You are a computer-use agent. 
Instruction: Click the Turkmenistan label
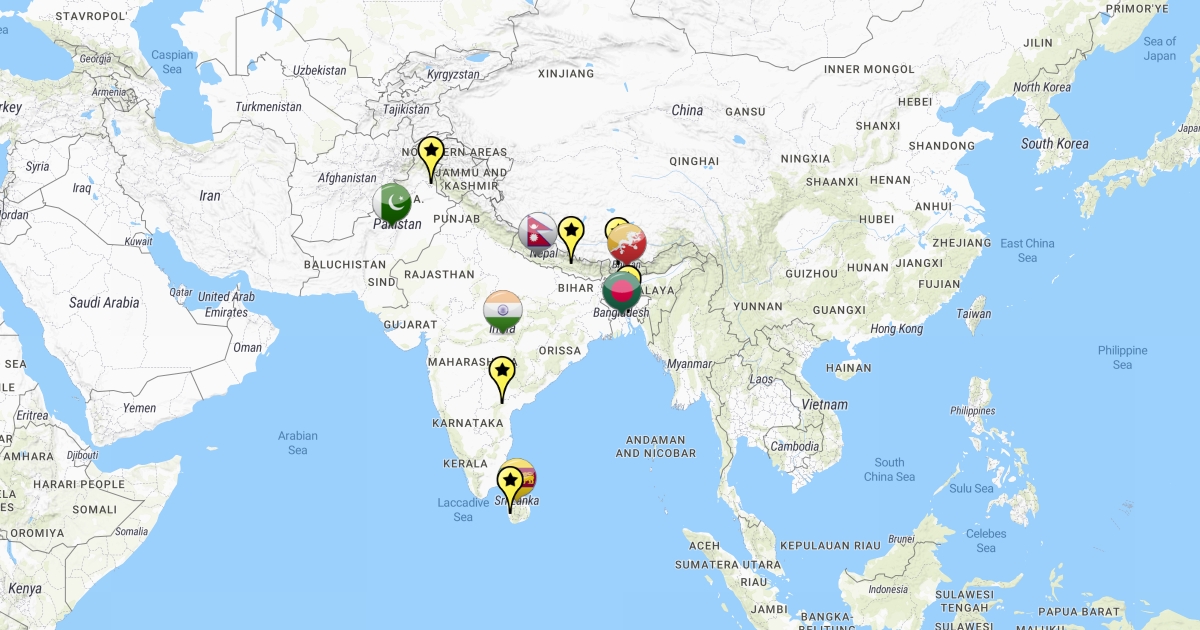tap(268, 106)
